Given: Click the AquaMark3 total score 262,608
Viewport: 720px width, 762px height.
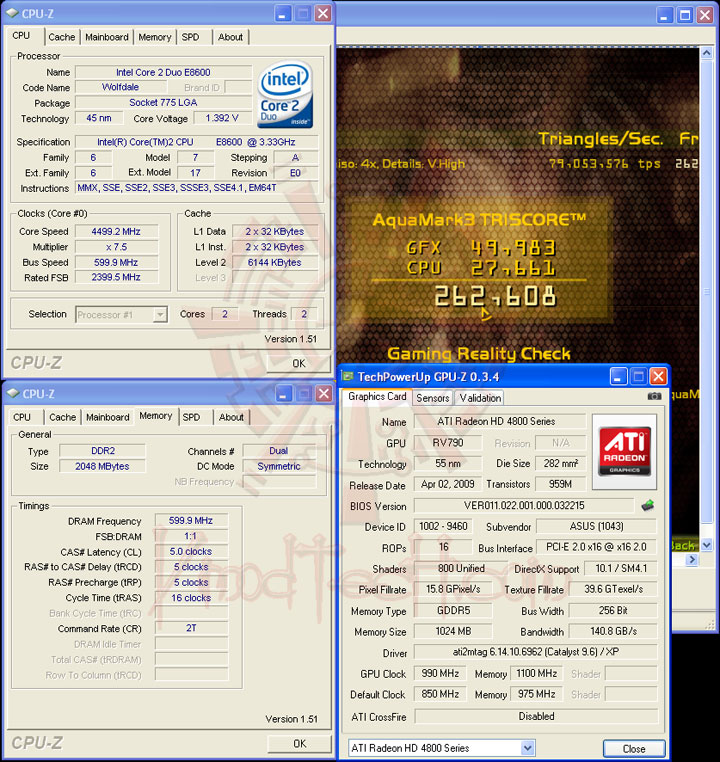Looking at the screenshot, I should [495, 296].
